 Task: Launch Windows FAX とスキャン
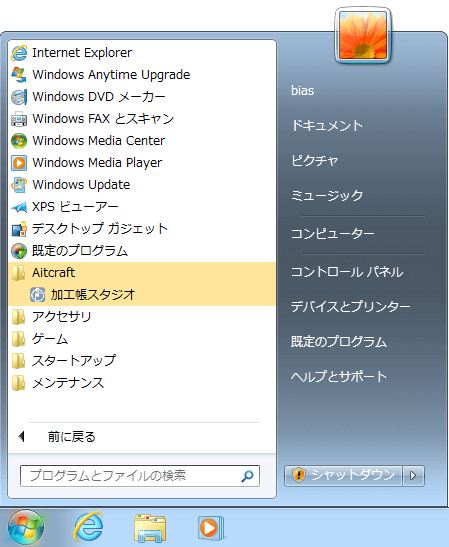(142, 119)
